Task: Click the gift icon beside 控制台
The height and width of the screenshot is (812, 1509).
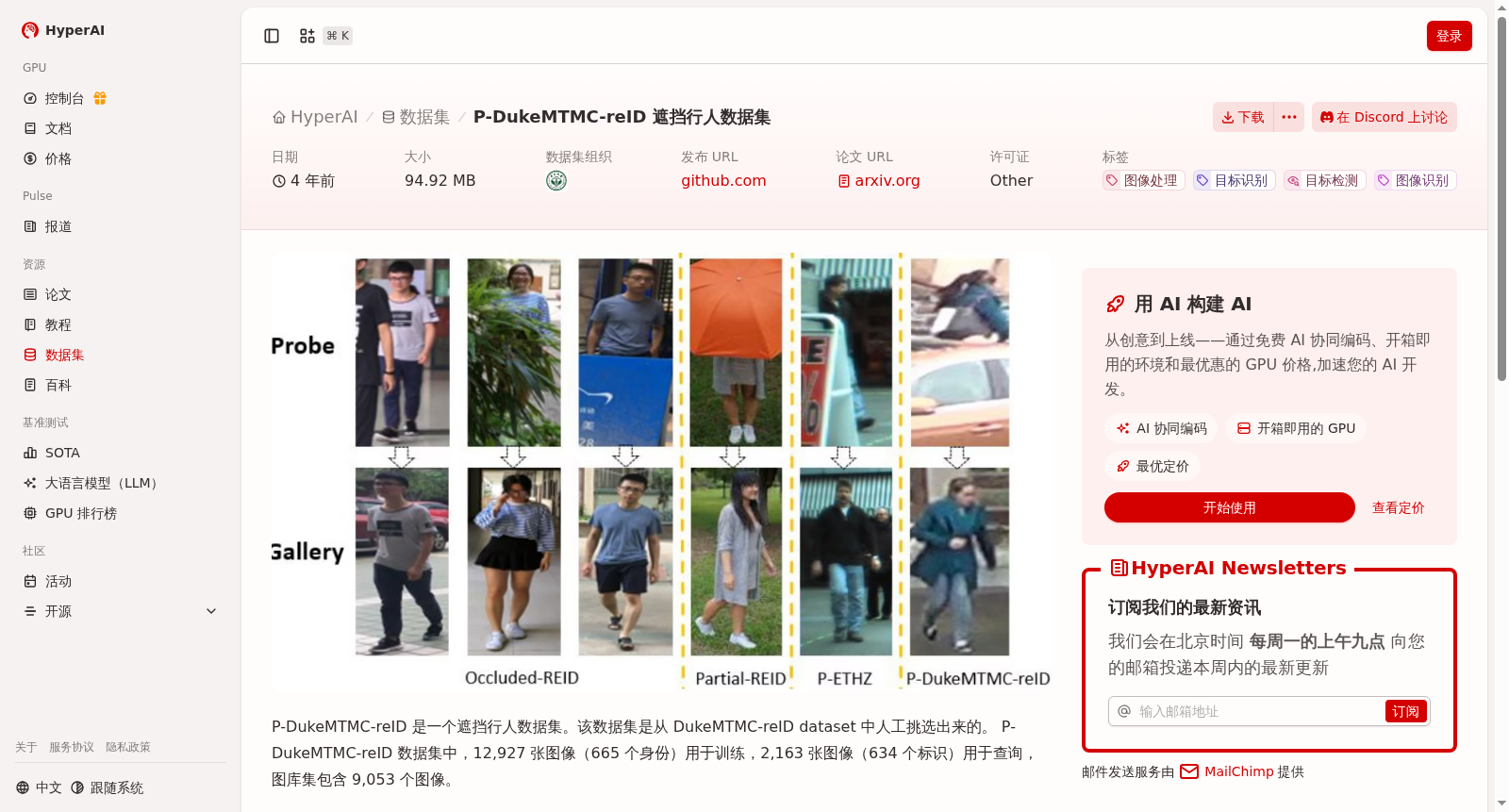Action: 100,98
